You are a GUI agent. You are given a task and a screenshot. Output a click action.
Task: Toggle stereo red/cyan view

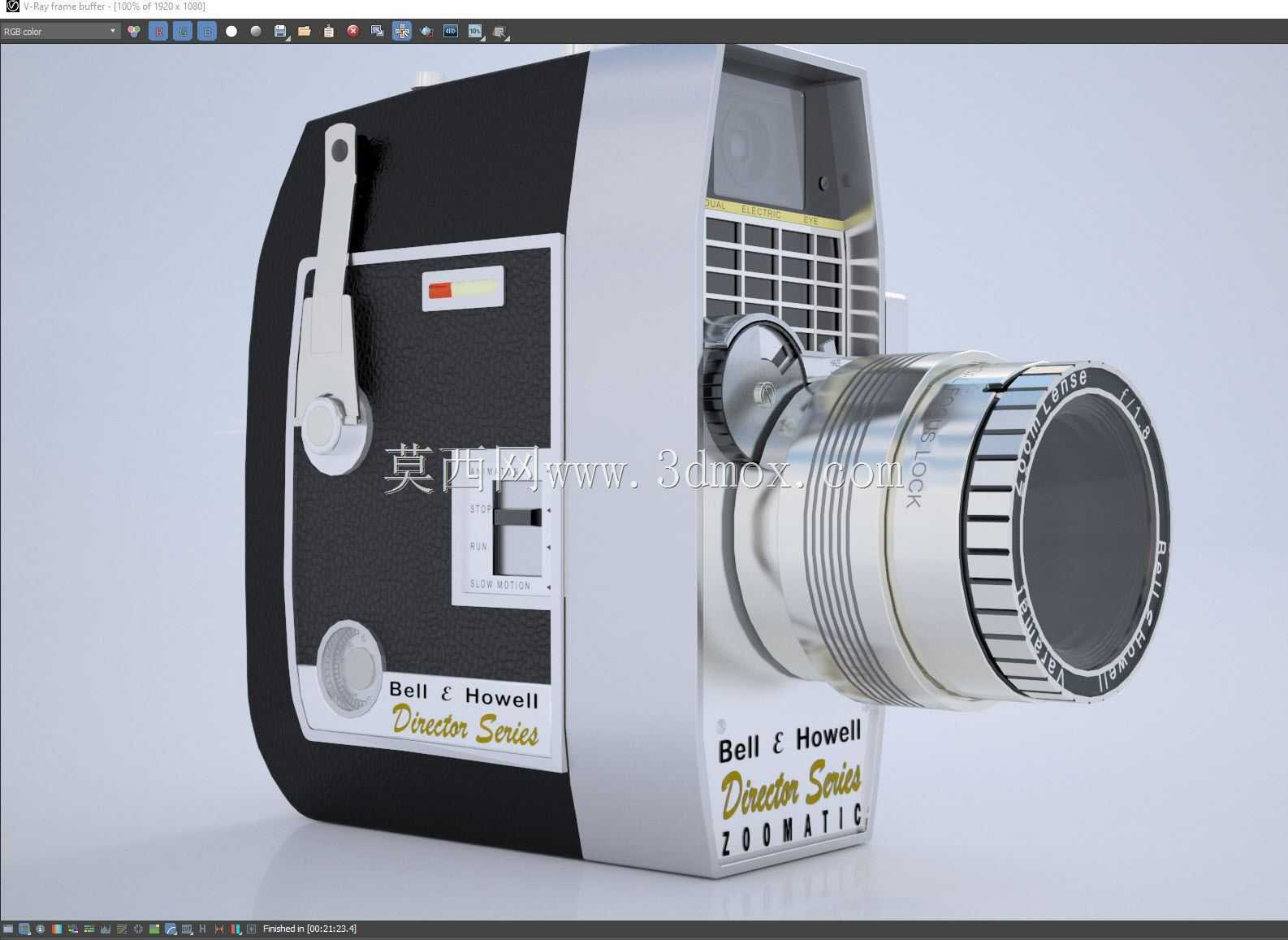pyautogui.click(x=236, y=929)
